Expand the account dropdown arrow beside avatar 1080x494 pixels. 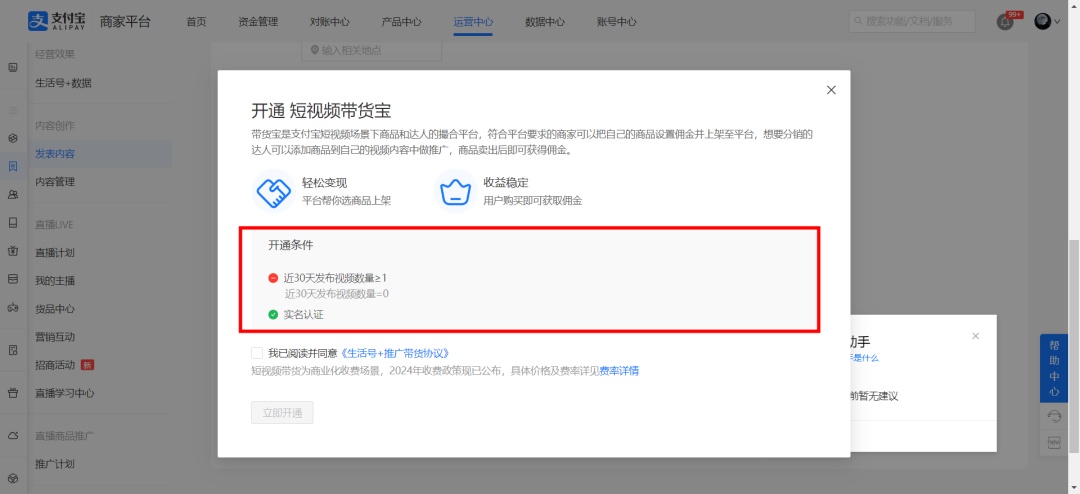click(x=1057, y=22)
